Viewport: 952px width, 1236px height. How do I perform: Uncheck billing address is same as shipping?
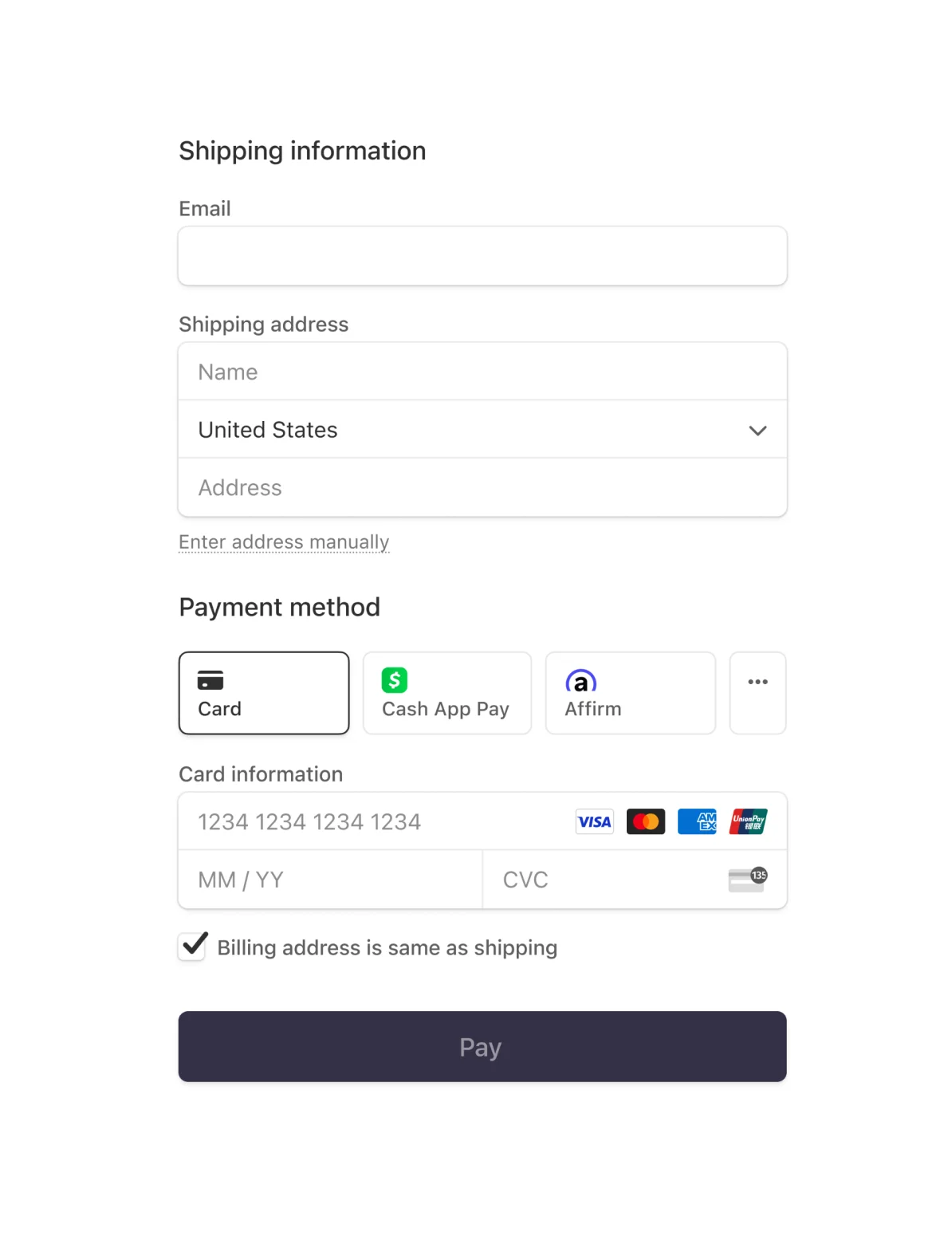pos(191,947)
